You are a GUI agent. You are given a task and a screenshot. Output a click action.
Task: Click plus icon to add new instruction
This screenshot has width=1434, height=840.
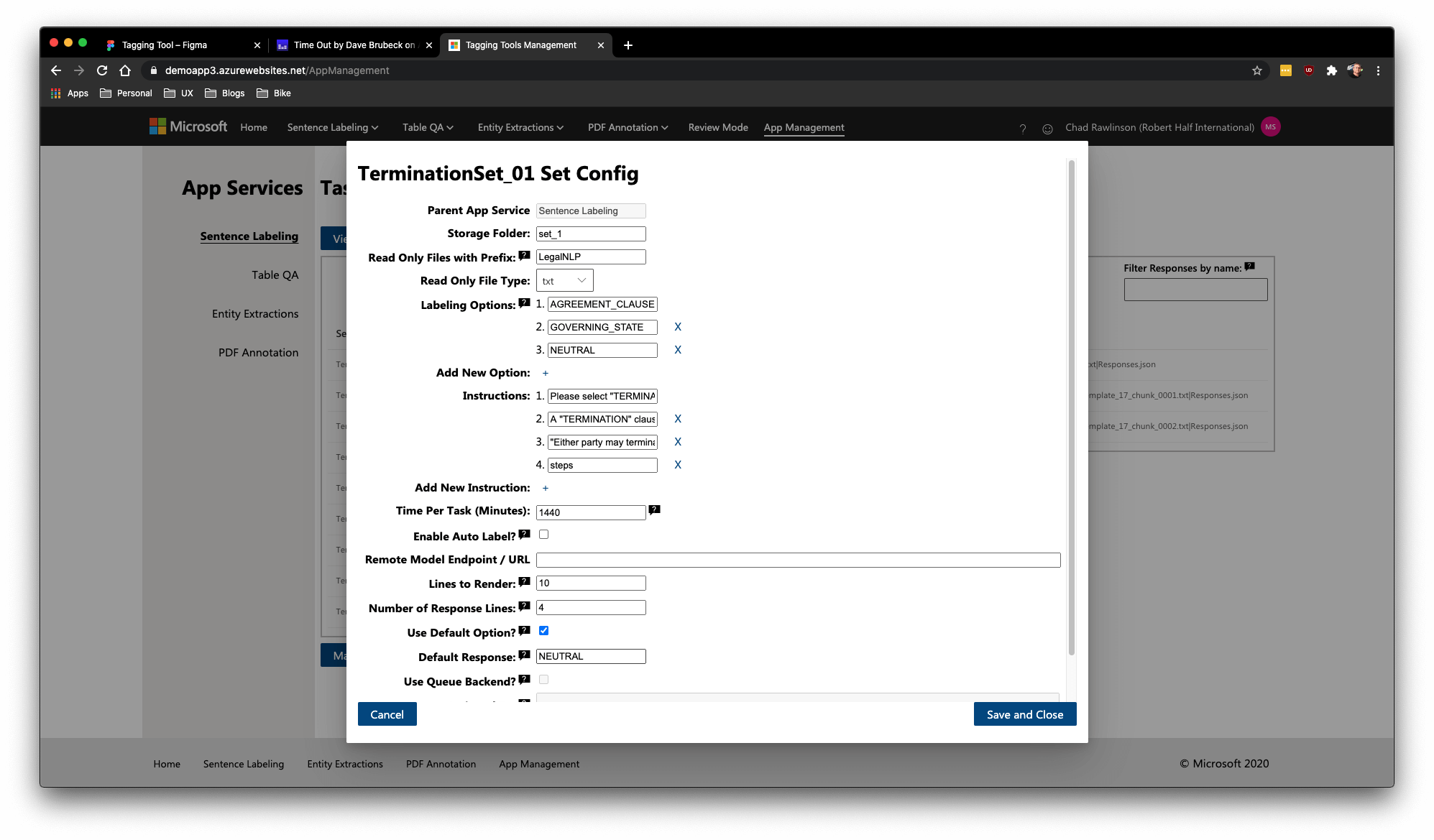(545, 488)
